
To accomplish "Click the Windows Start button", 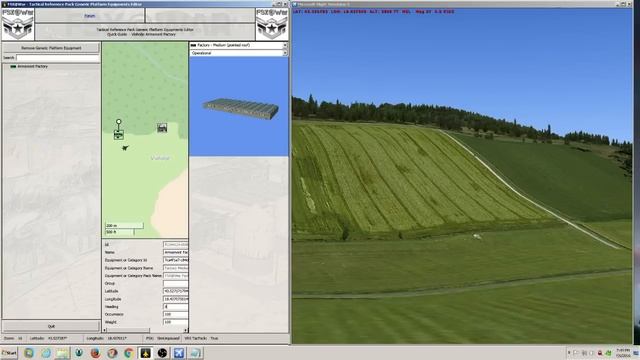I will [9, 353].
